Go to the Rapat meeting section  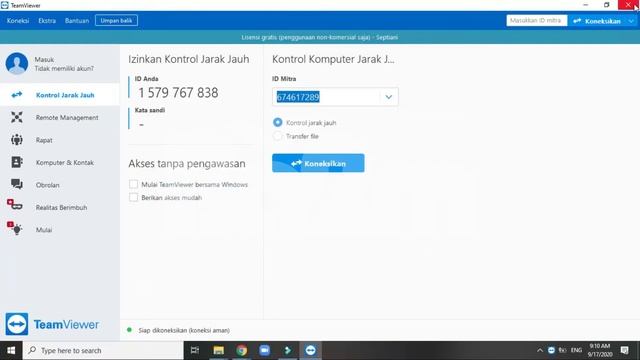click(60, 140)
